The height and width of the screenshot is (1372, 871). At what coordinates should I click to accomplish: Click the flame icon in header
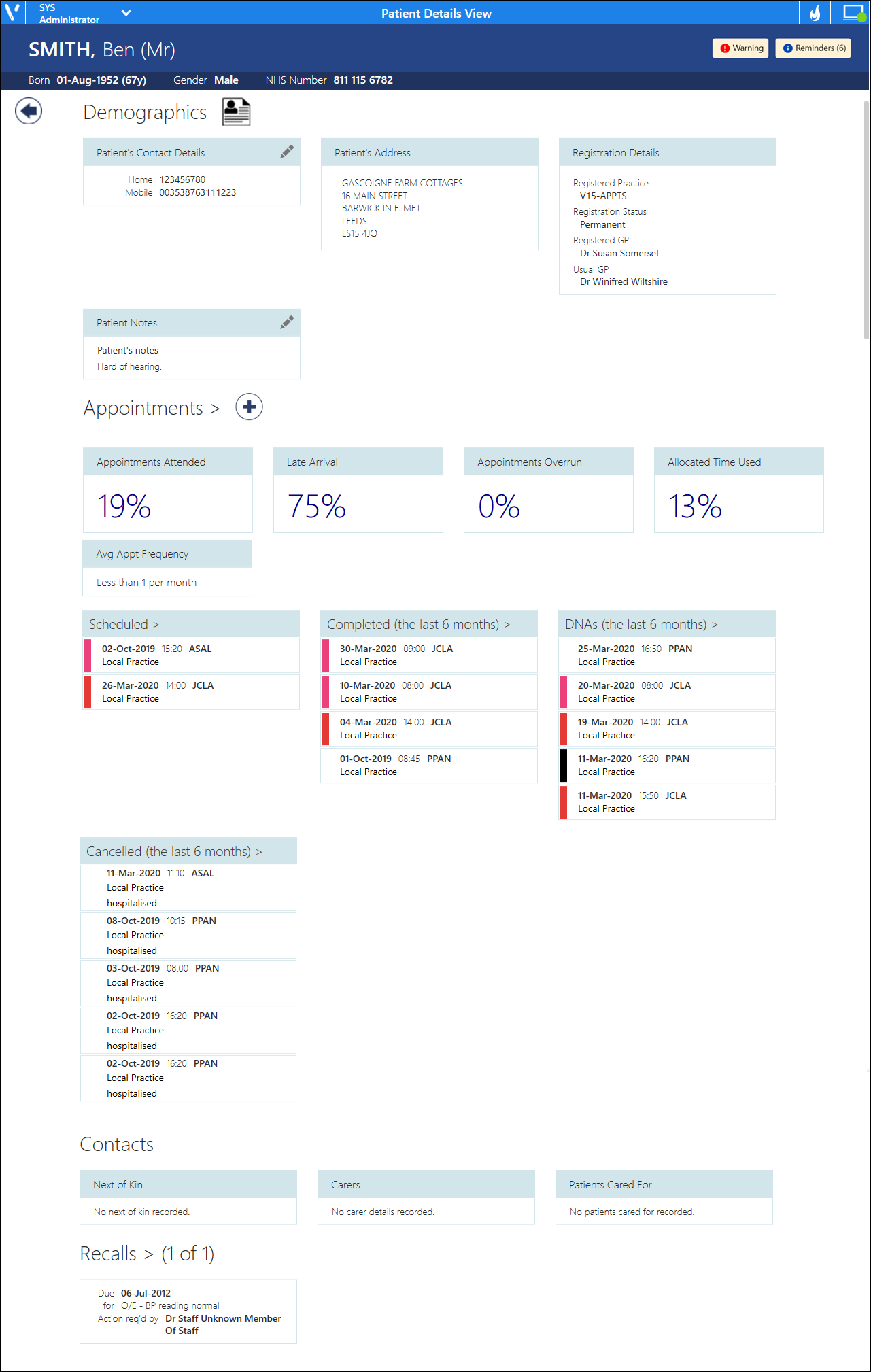pos(815,13)
